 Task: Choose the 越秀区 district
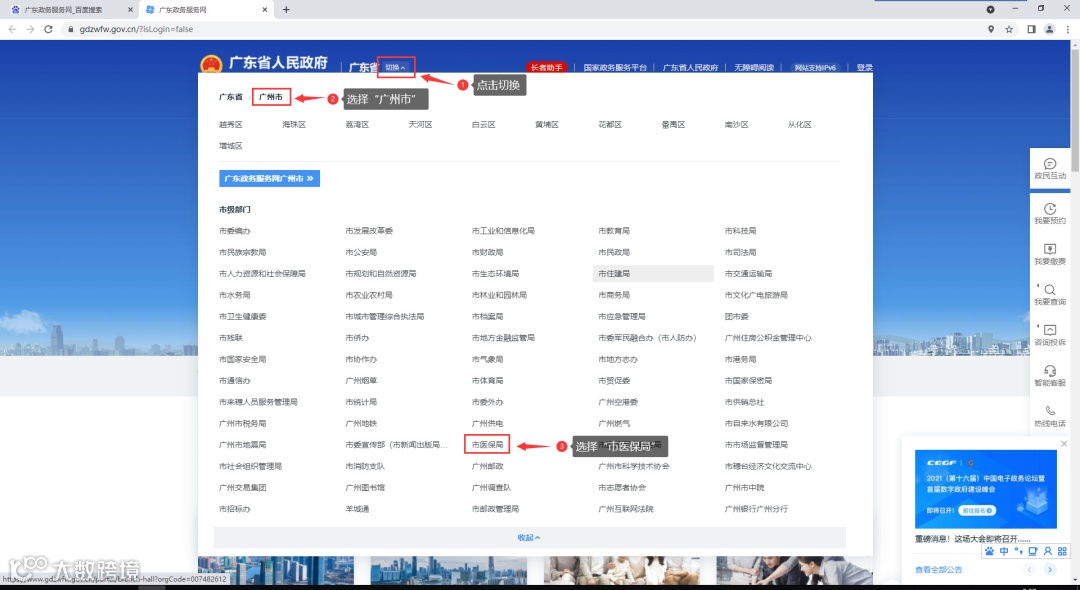pyautogui.click(x=231, y=125)
